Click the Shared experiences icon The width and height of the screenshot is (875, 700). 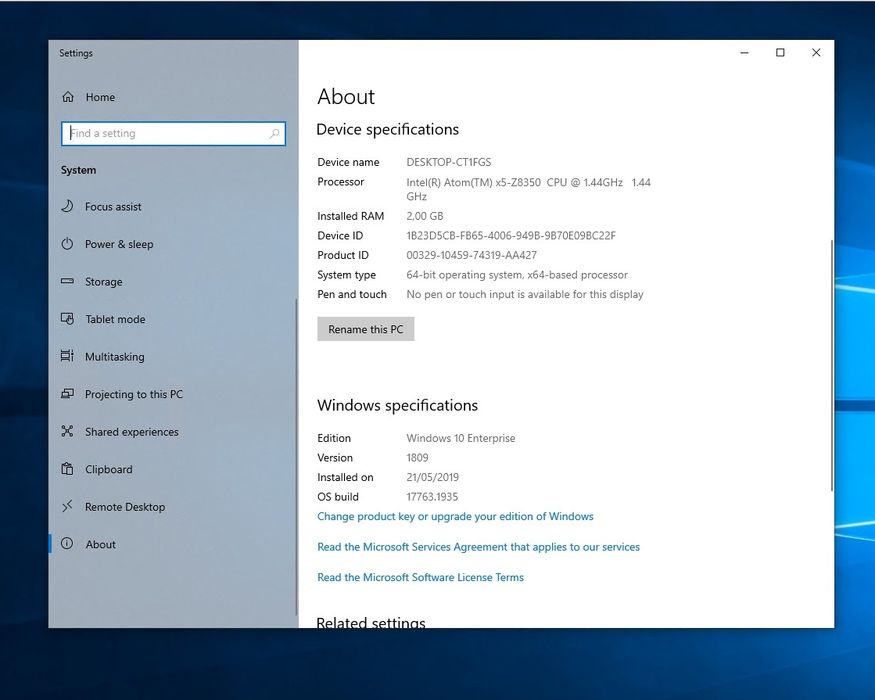[x=67, y=431]
